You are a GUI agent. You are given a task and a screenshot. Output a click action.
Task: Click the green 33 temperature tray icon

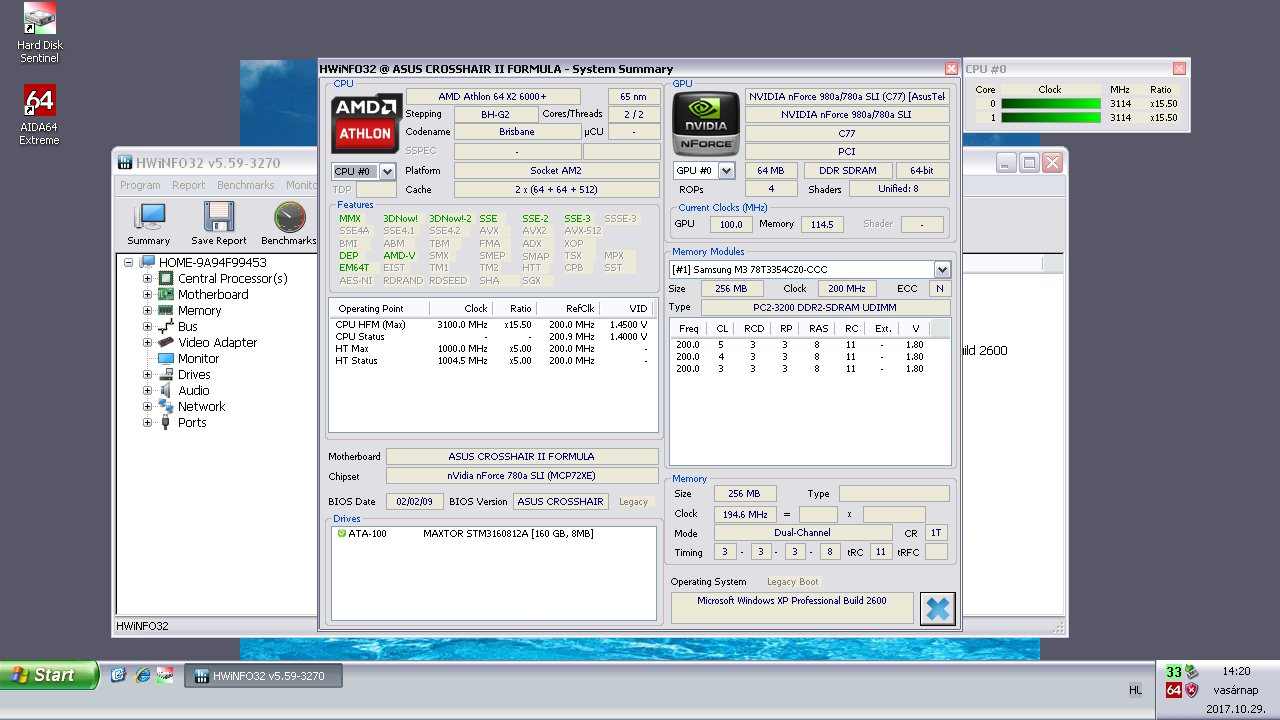tap(1174, 672)
